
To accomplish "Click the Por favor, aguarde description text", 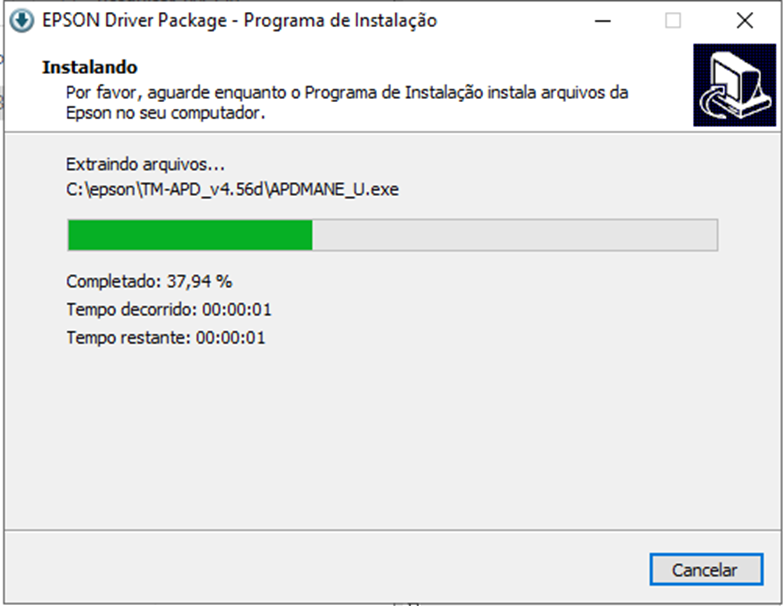I will coord(347,92).
